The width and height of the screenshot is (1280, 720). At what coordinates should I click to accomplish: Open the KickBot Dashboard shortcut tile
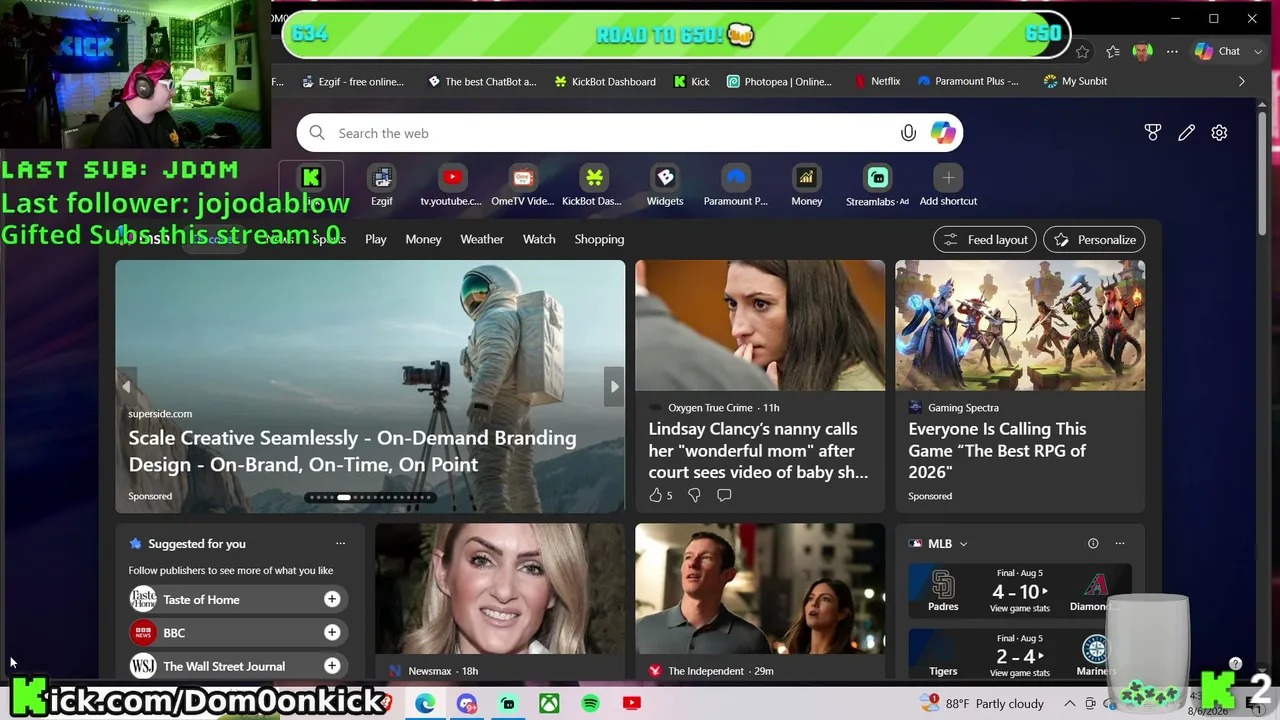pos(593,186)
